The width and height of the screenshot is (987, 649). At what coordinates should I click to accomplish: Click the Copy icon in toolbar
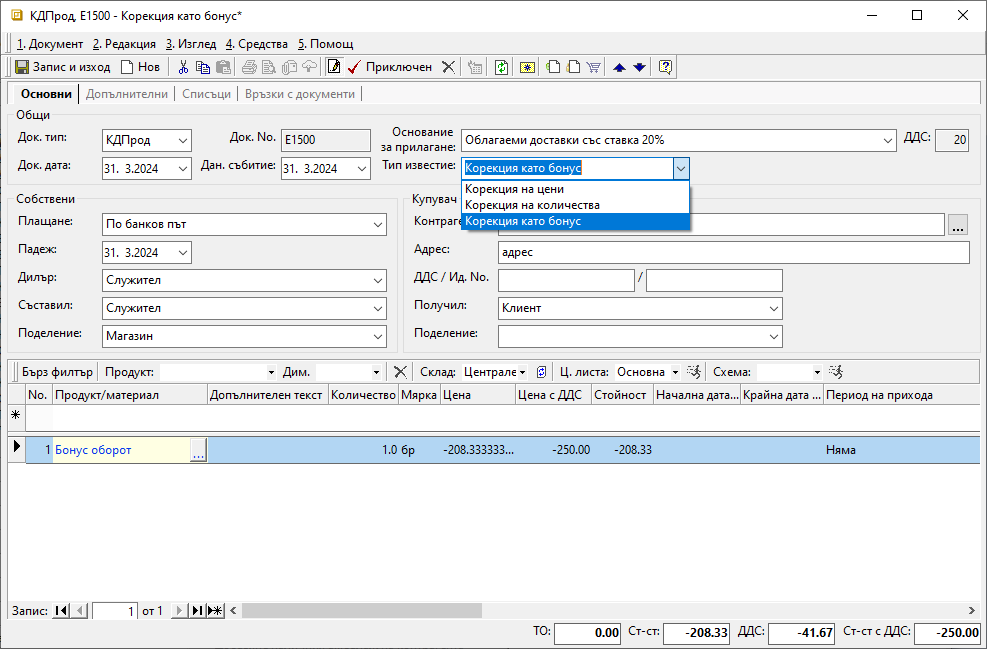203,67
